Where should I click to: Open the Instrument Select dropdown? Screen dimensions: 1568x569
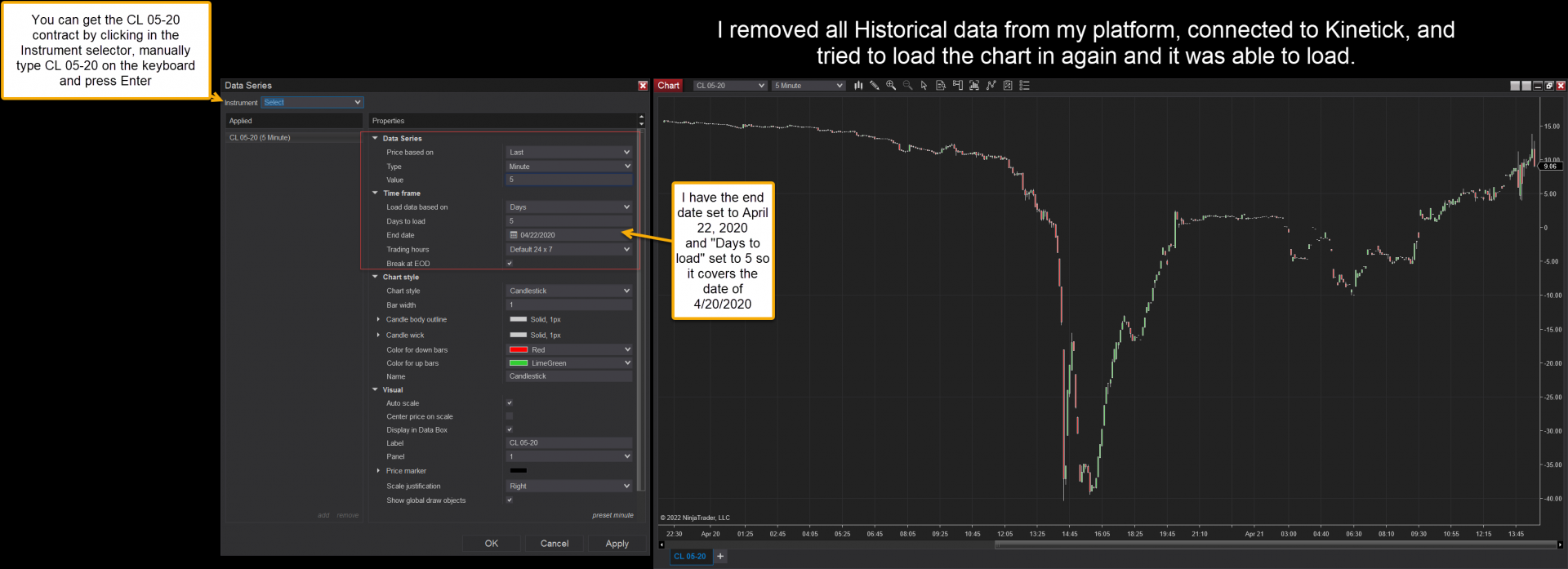(312, 102)
